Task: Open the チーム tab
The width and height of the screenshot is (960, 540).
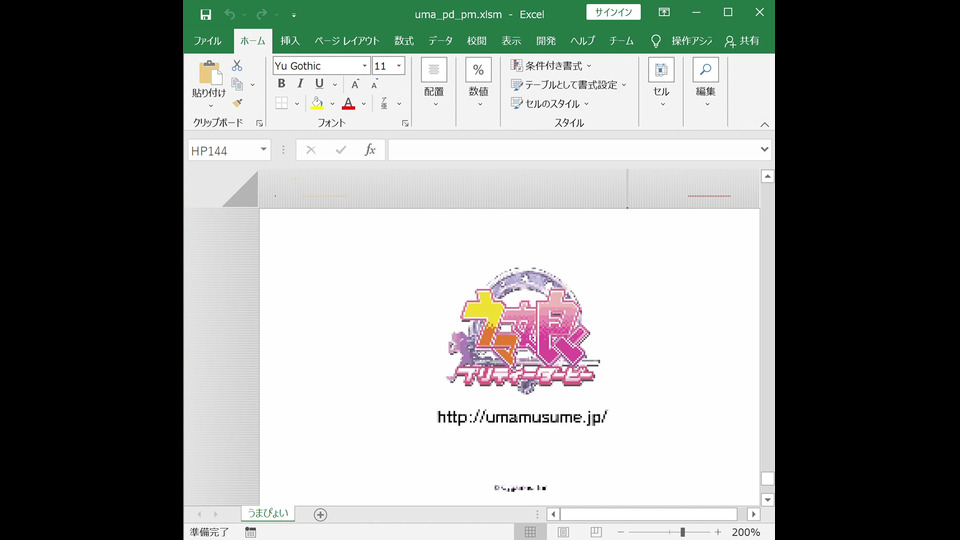Action: [621, 41]
